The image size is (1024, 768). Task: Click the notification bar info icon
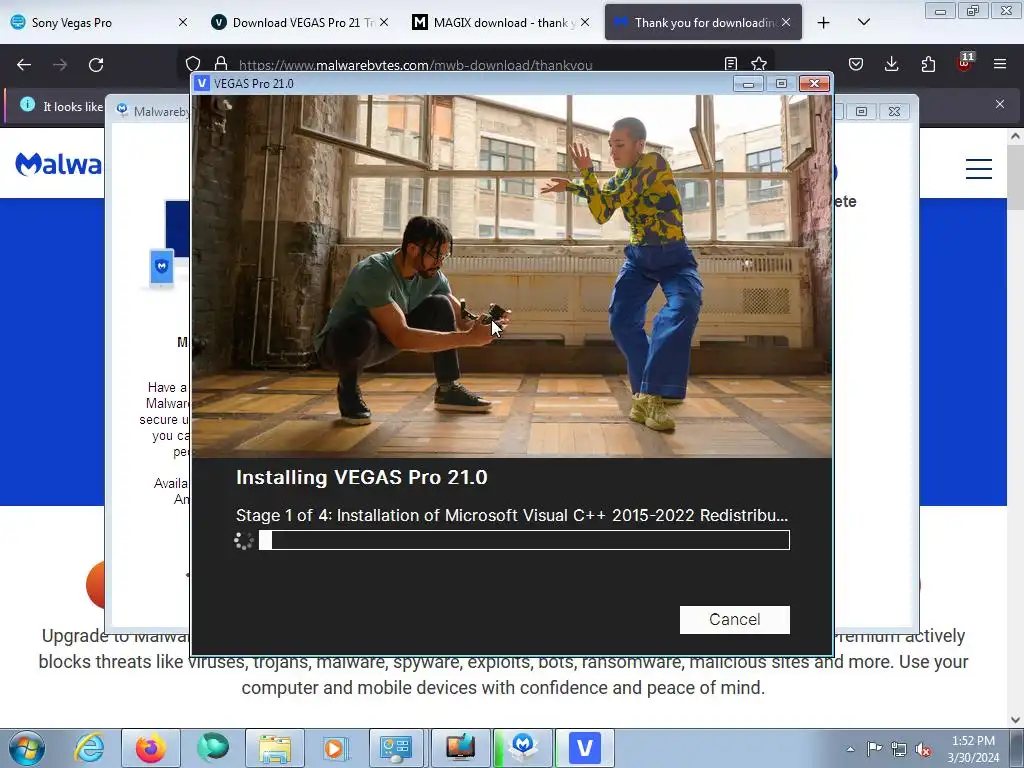click(x=27, y=104)
